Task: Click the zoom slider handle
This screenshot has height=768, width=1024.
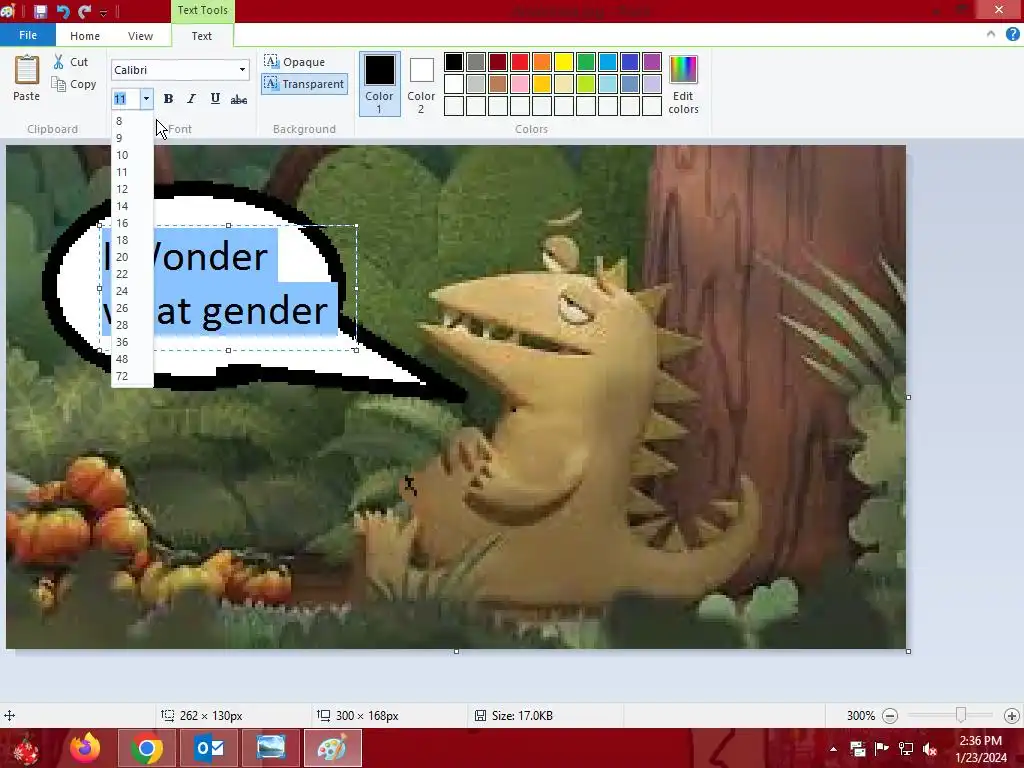Action: coord(961,715)
